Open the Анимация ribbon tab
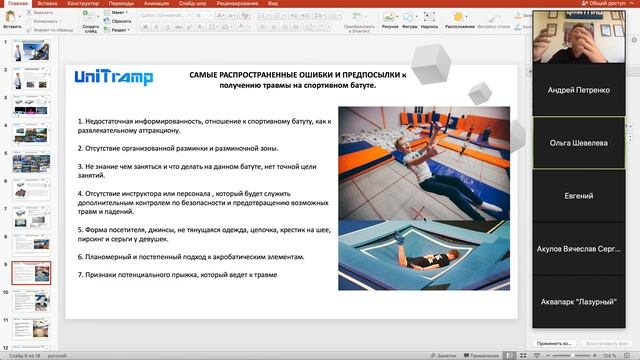 156,3
